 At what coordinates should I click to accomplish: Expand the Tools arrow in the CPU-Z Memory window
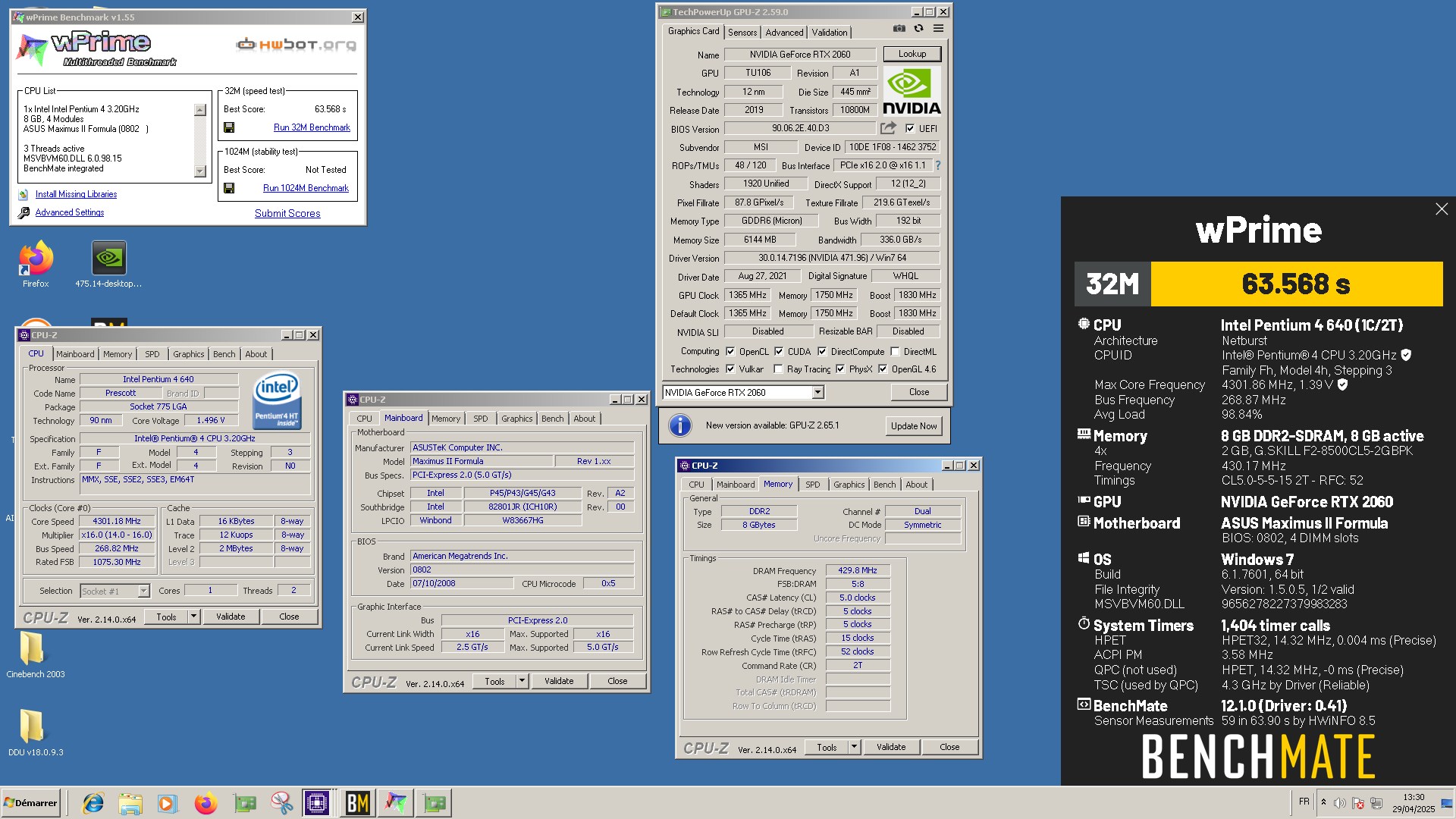pos(854,747)
